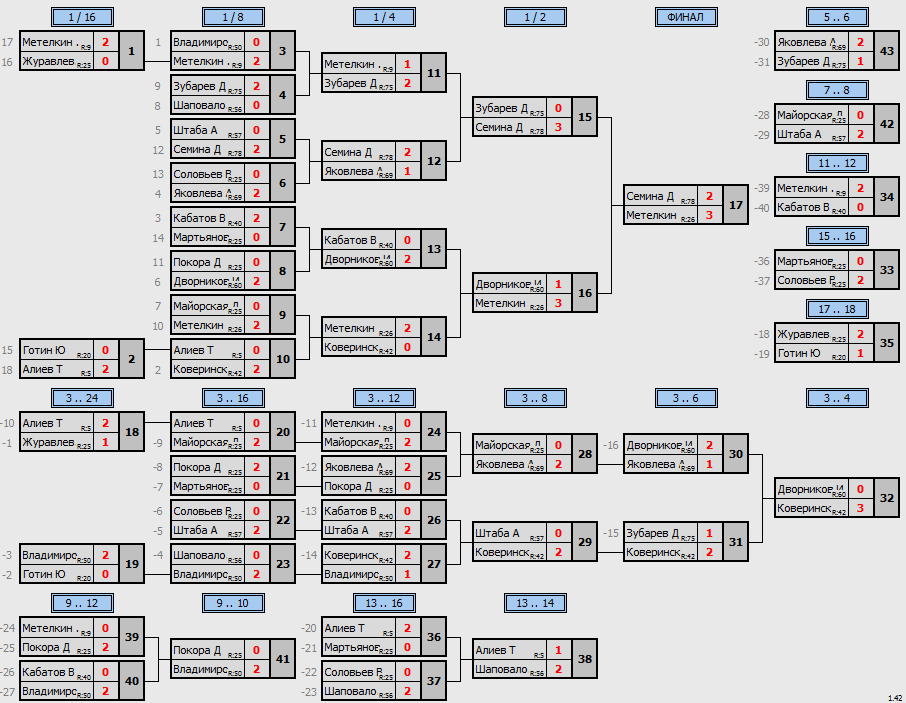This screenshot has width=906, height=703.
Task: Open the "3 .. 16" bracket header
Action: coord(233,398)
